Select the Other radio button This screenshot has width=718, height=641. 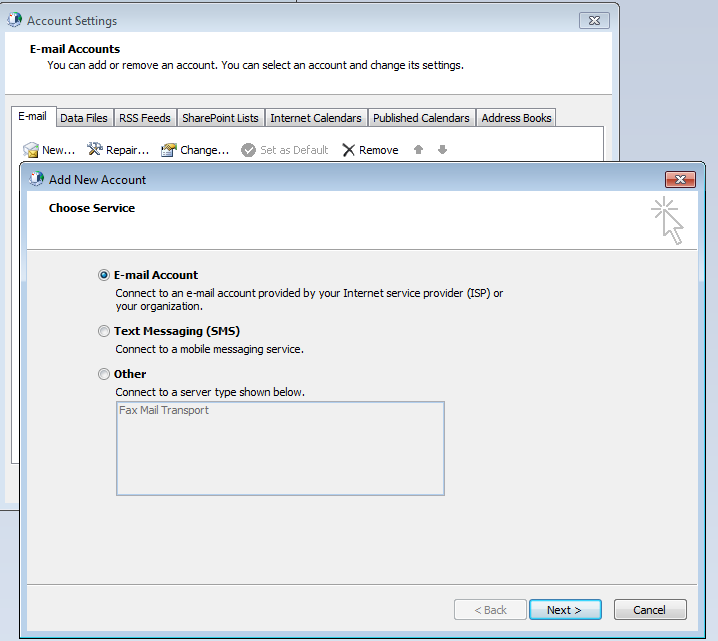click(104, 374)
